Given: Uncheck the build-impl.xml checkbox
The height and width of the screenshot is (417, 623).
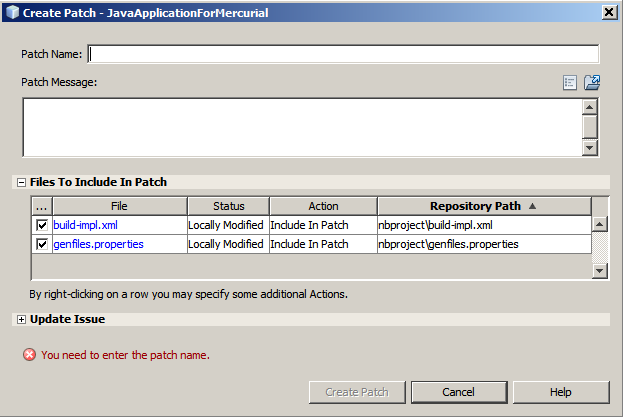Looking at the screenshot, I should pyautogui.click(x=42, y=226).
